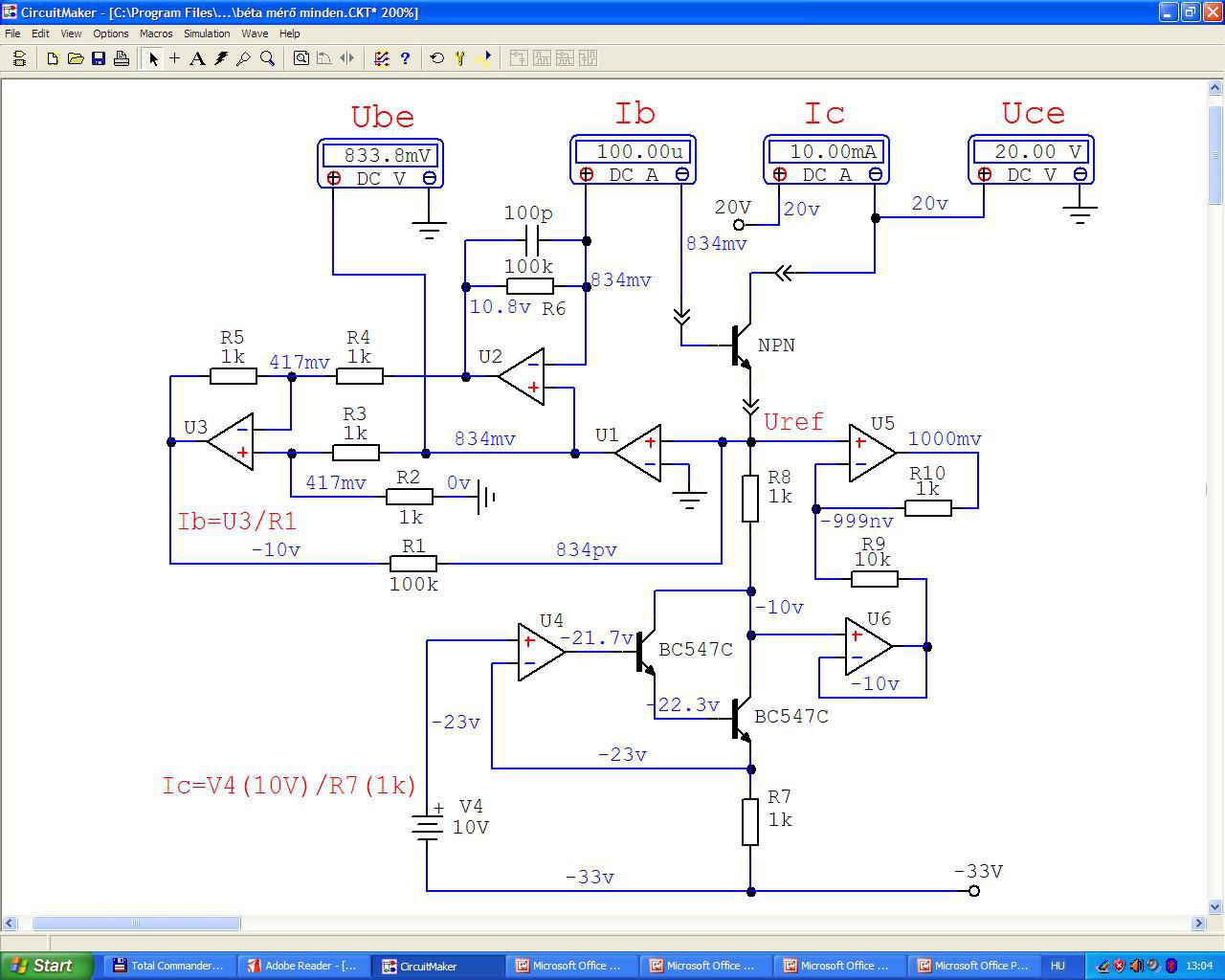Click the Reset simulation icon
1225x980 pixels.
(437, 58)
